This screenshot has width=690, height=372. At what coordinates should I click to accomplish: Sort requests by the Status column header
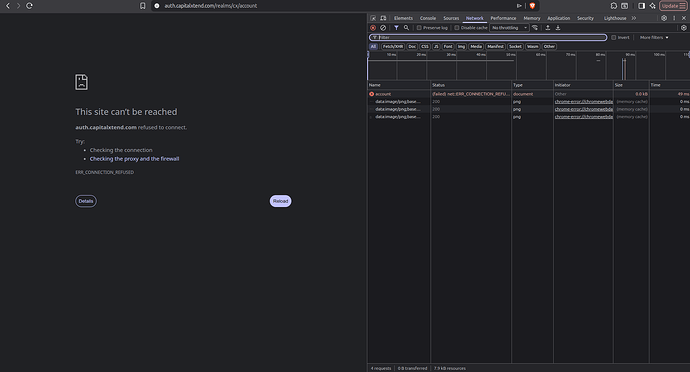coord(471,85)
